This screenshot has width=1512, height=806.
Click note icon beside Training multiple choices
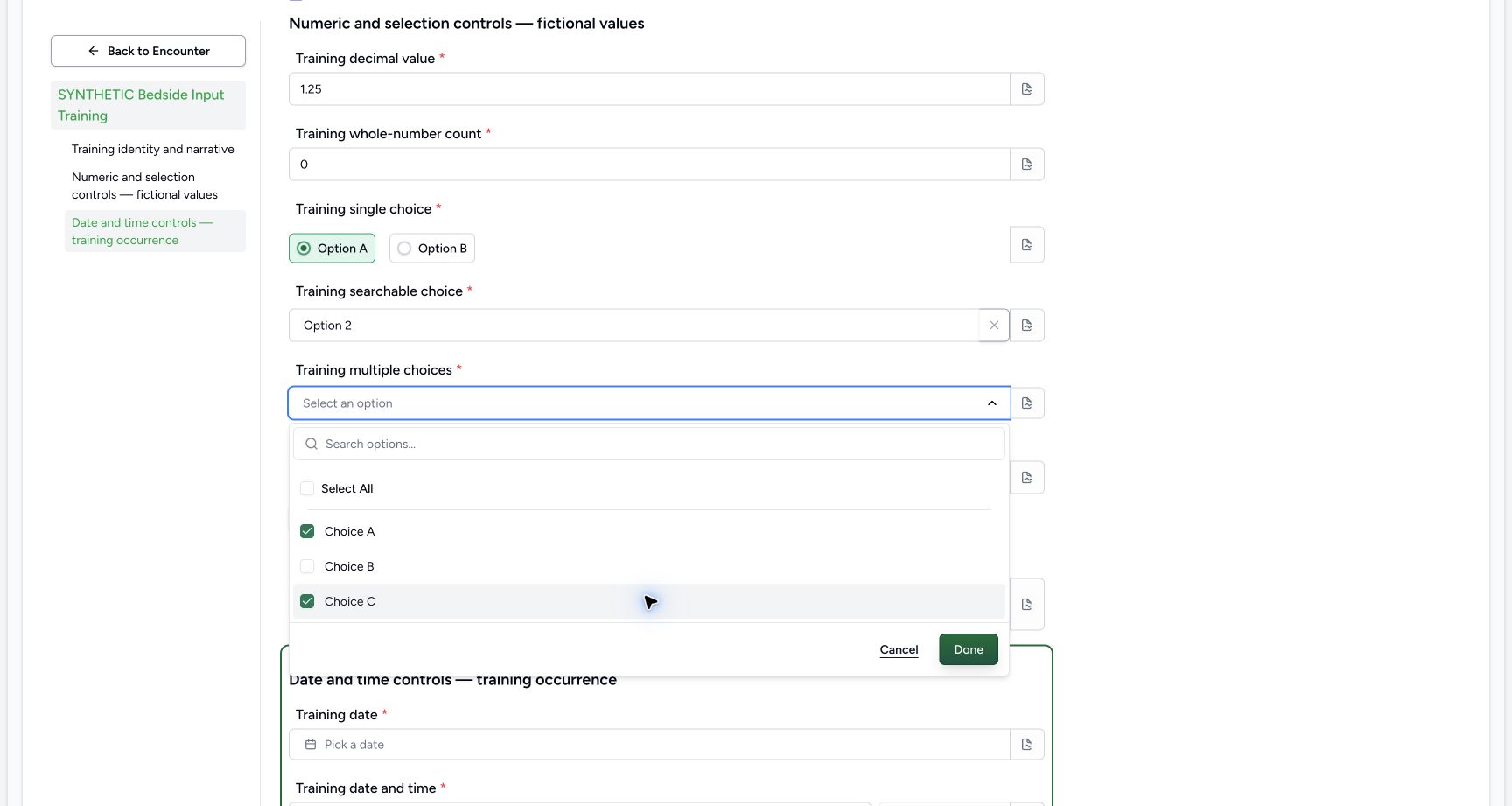[x=1026, y=403]
